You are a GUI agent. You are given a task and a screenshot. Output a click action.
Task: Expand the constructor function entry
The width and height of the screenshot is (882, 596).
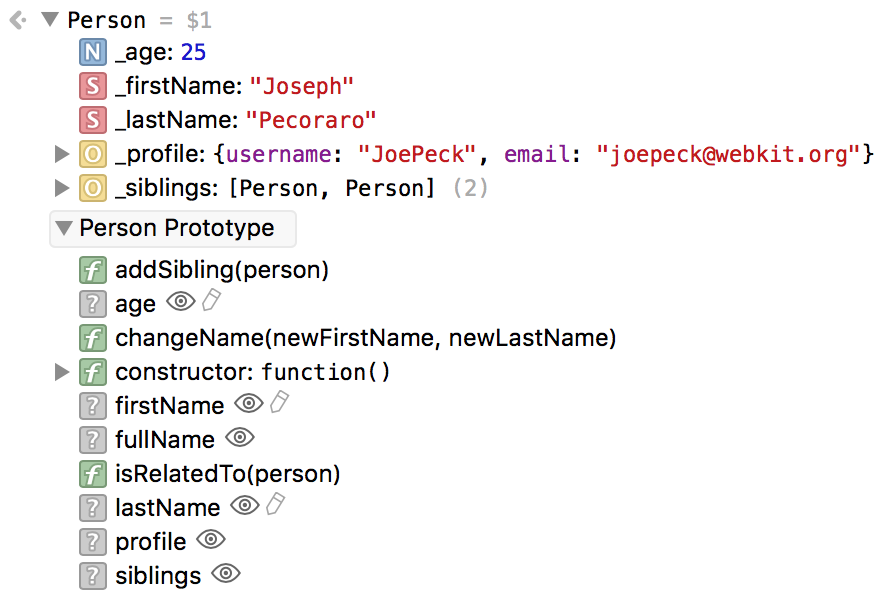pos(61,372)
